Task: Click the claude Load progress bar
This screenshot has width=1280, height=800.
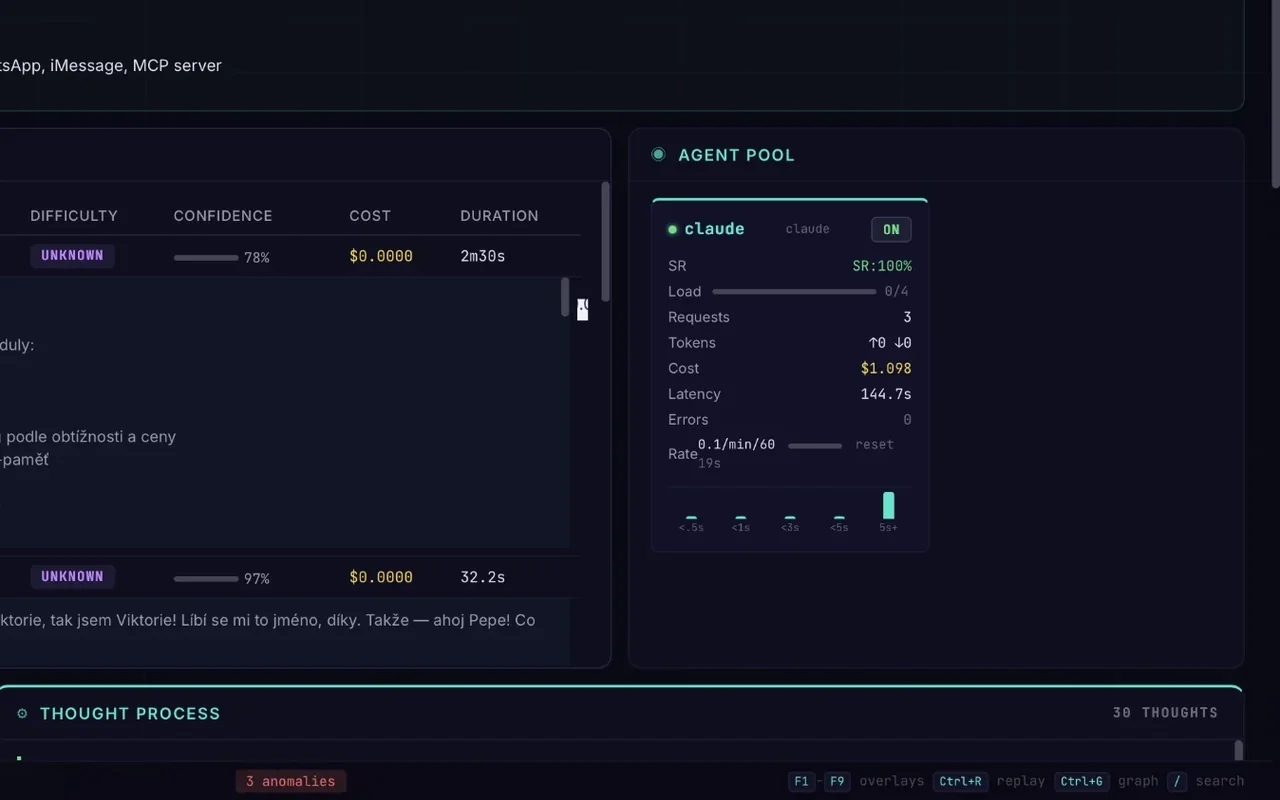Action: pos(794,292)
